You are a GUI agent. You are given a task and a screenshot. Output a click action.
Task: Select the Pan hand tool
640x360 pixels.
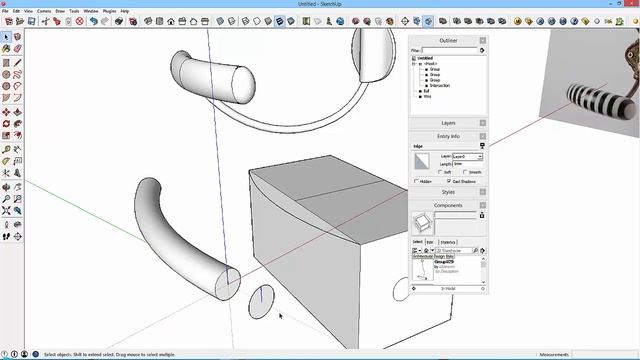click(17, 187)
